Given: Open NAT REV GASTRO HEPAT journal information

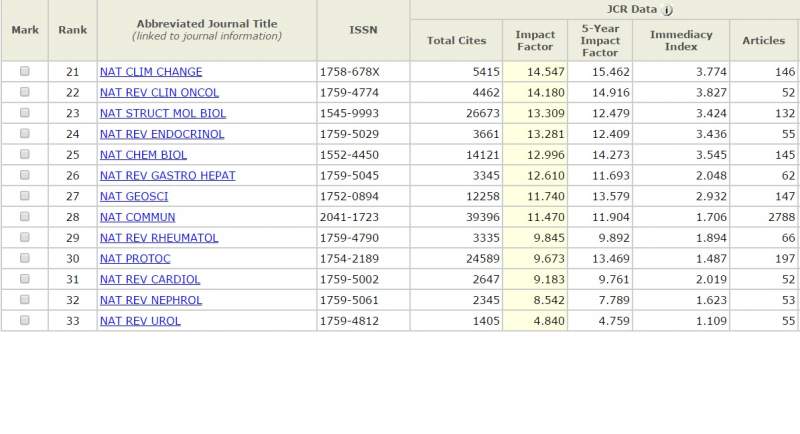Looking at the screenshot, I should (x=168, y=175).
